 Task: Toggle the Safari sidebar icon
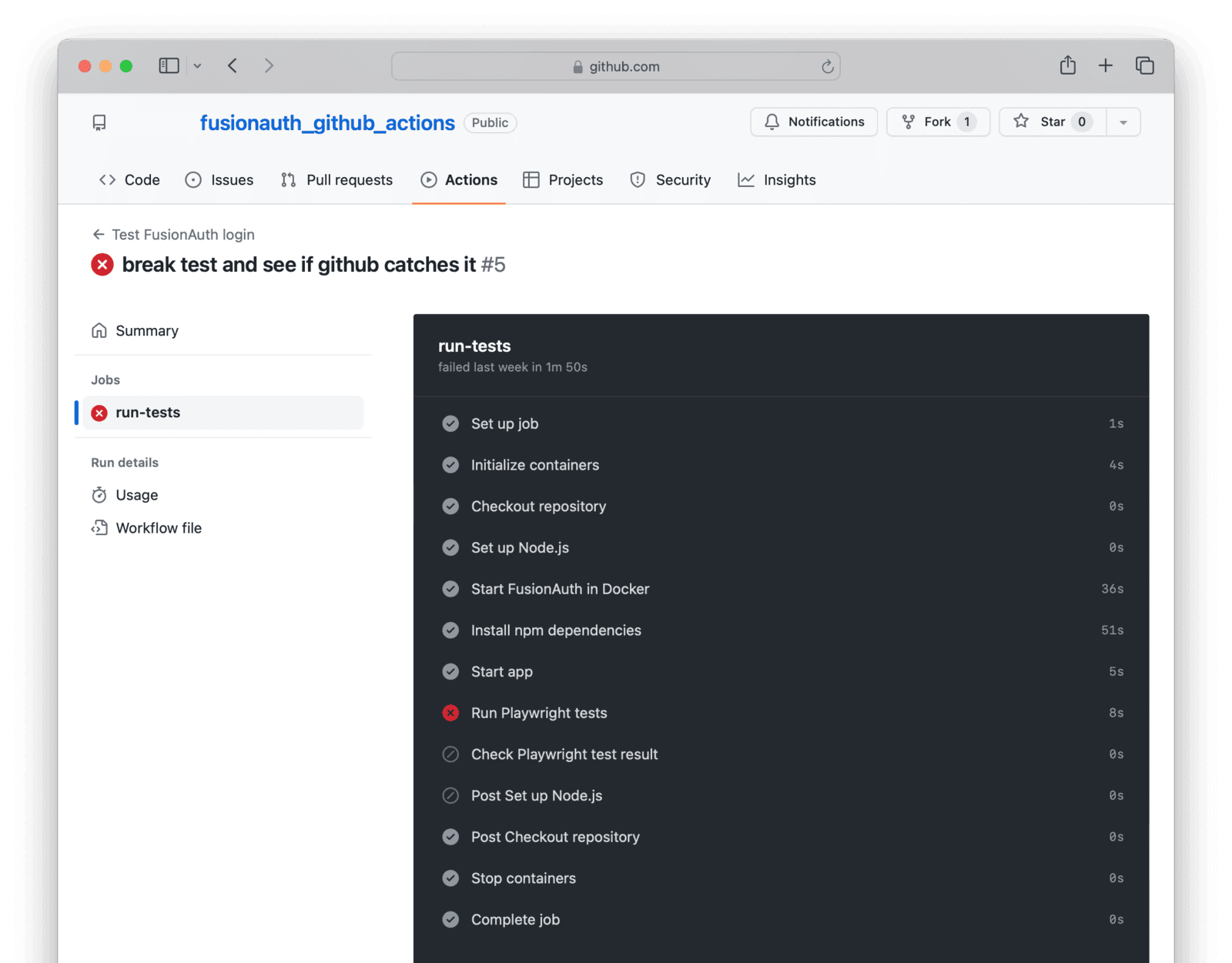pos(169,65)
